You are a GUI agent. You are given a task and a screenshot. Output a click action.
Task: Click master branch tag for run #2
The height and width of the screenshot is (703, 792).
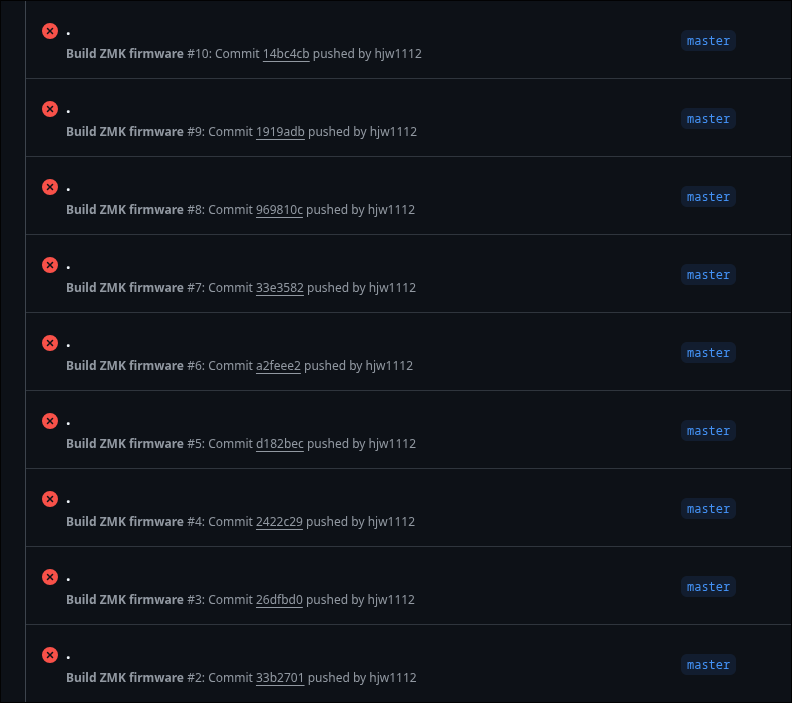708,665
